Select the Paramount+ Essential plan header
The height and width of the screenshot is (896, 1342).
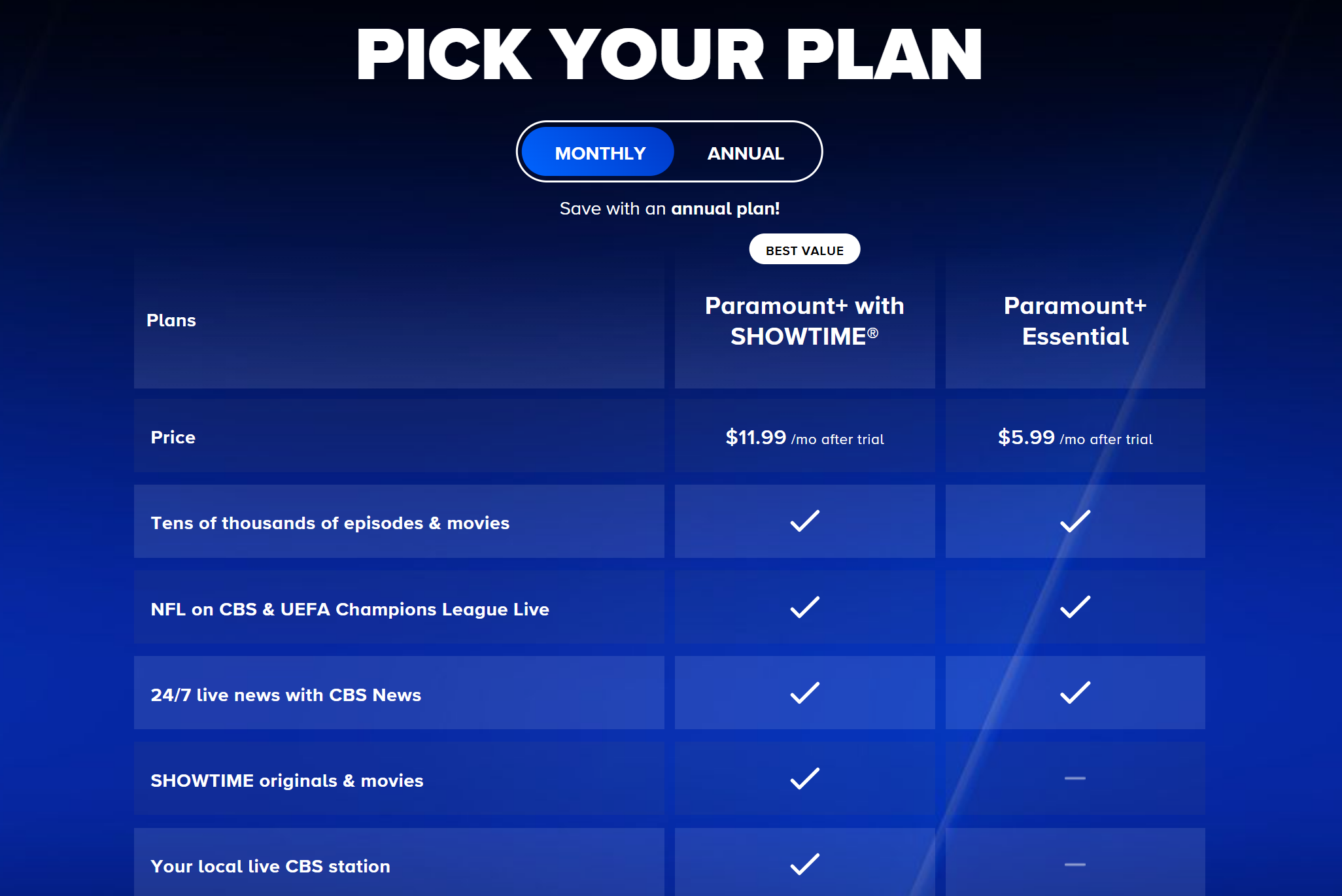point(1075,321)
